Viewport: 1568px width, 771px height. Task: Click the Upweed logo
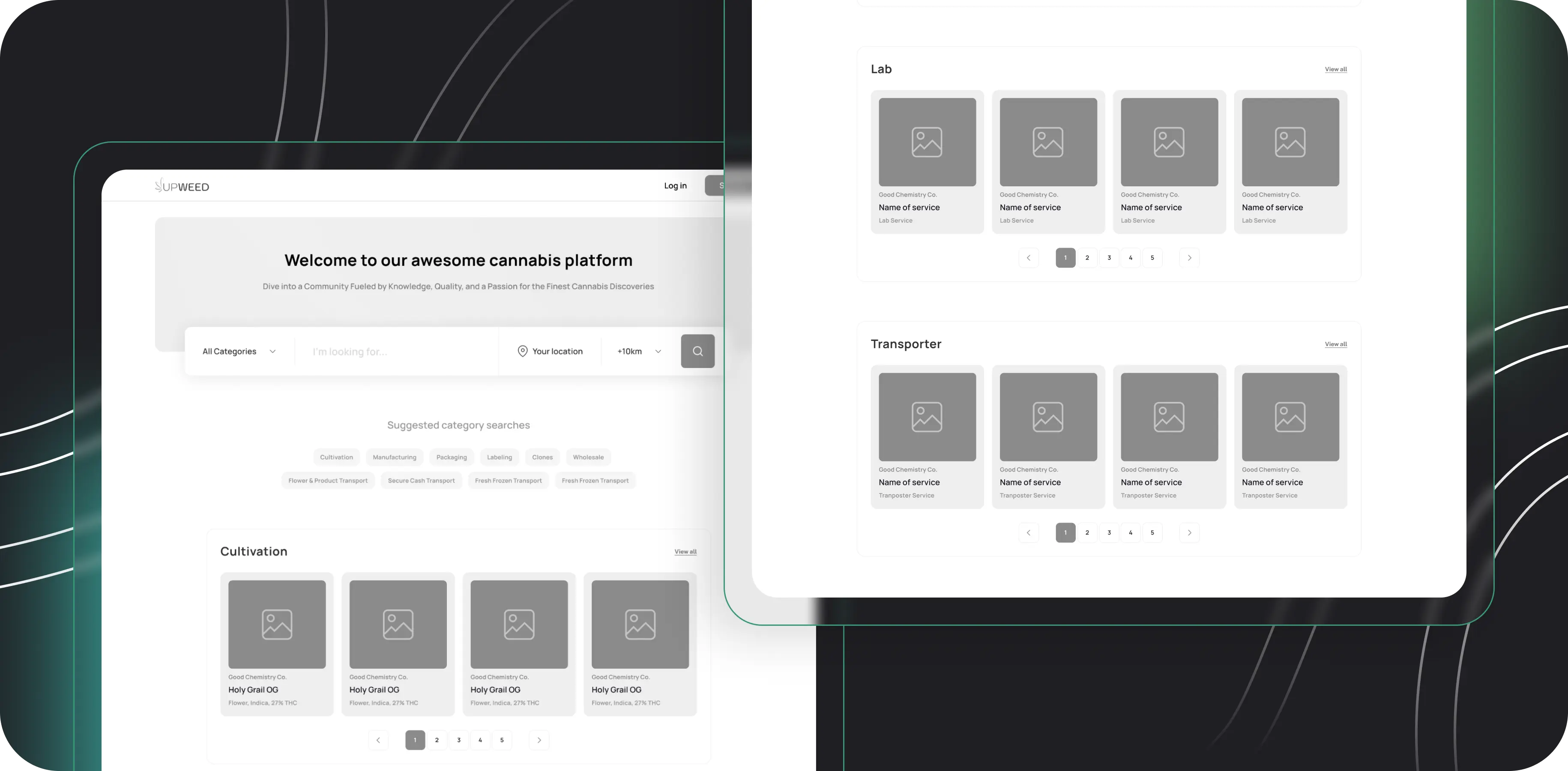181,185
